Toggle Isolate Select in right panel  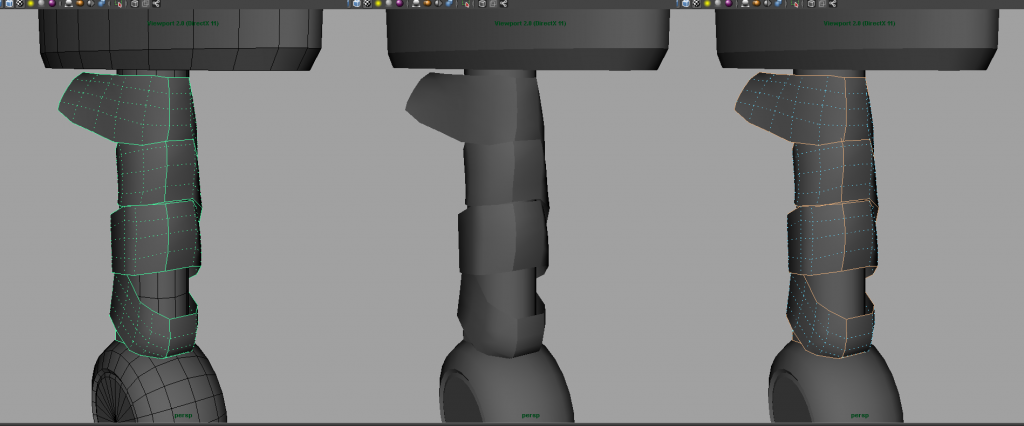coord(795,4)
